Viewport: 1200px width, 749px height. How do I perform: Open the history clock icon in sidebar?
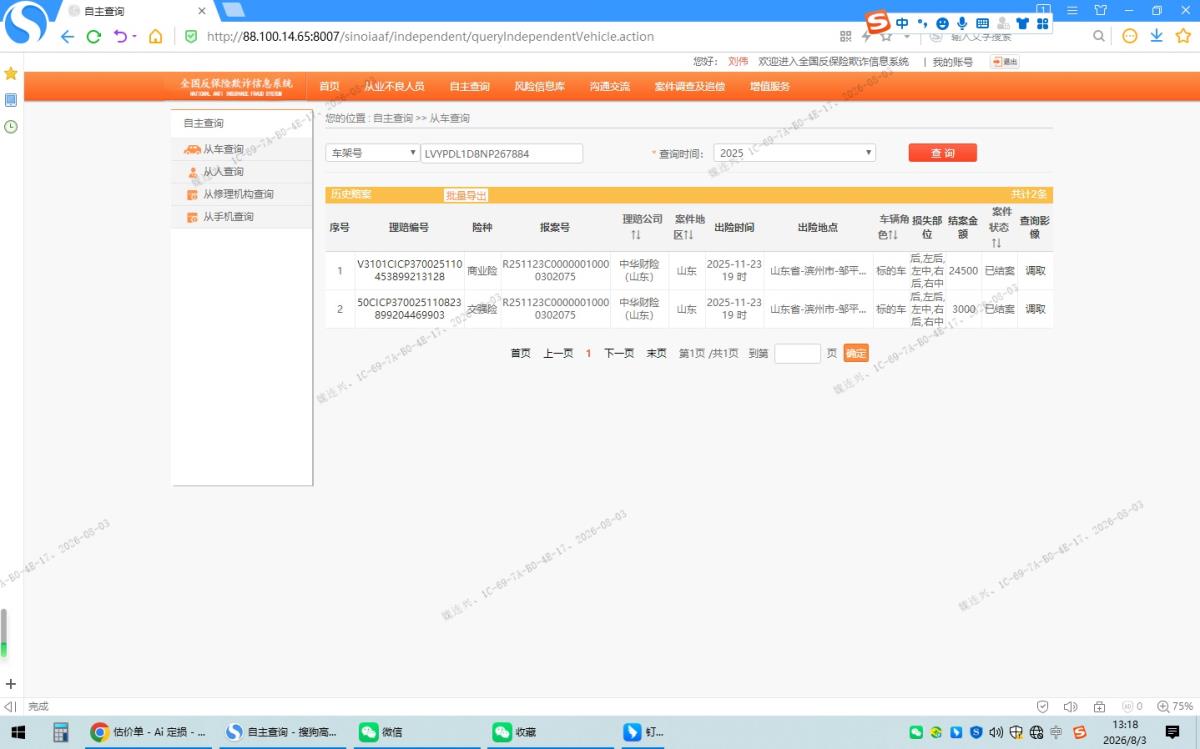pyautogui.click(x=11, y=127)
